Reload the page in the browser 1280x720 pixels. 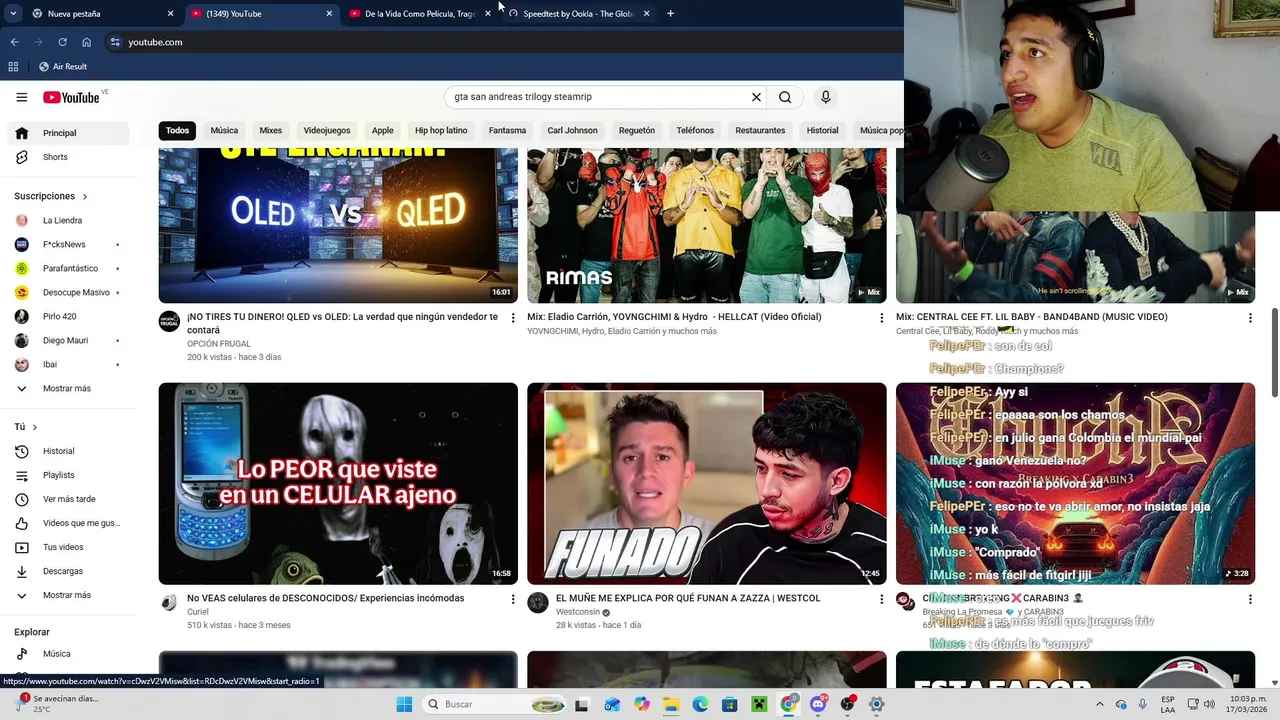[62, 42]
